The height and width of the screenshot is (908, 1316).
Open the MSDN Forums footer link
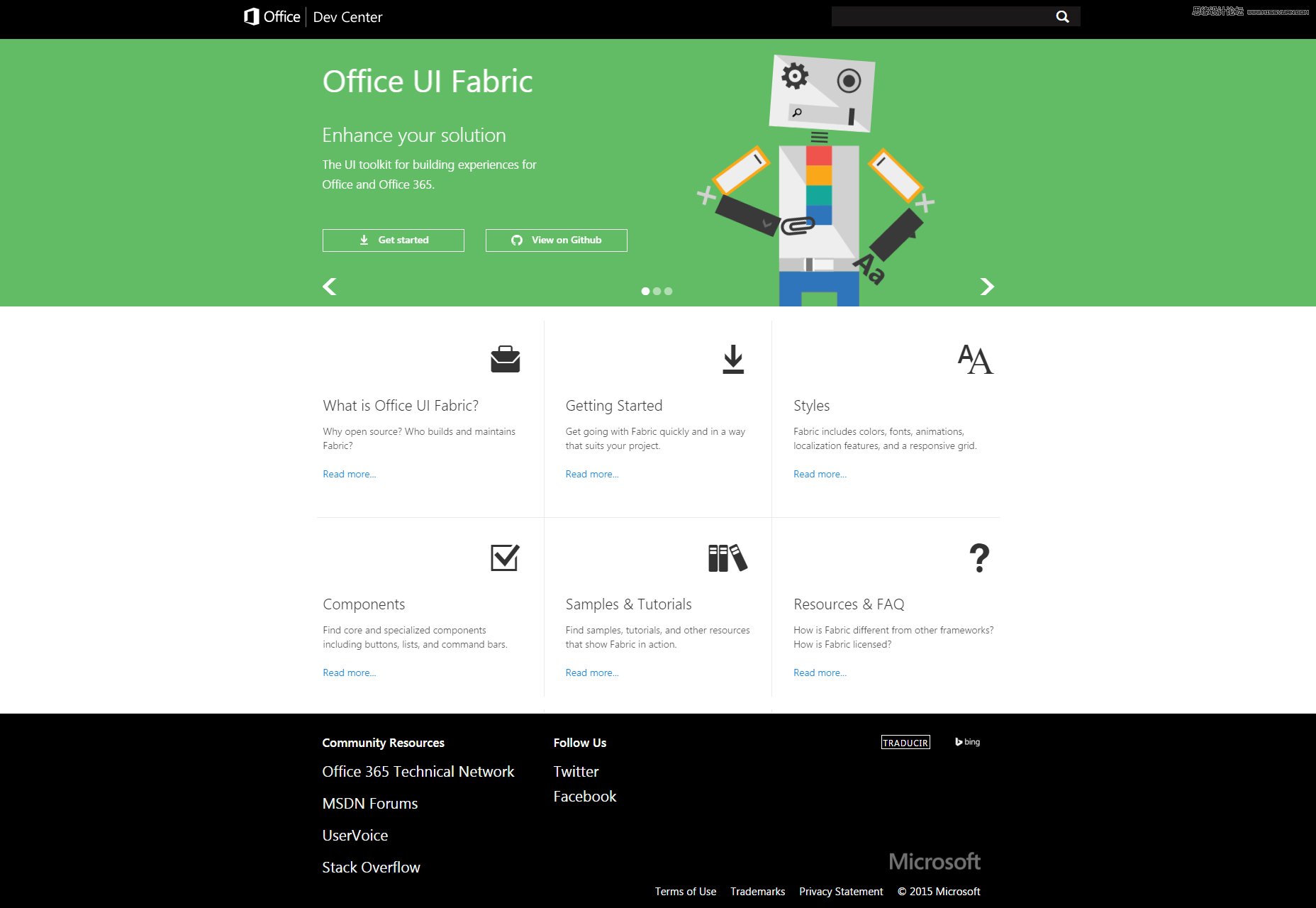pos(370,804)
